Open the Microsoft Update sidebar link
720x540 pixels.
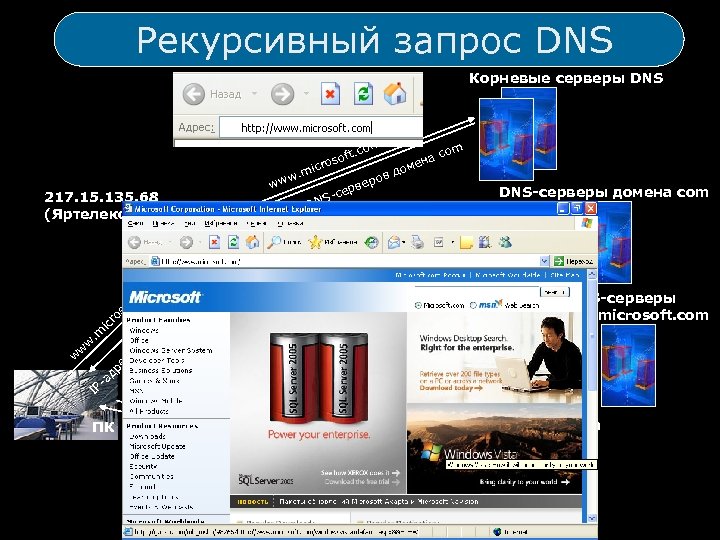coord(158,446)
